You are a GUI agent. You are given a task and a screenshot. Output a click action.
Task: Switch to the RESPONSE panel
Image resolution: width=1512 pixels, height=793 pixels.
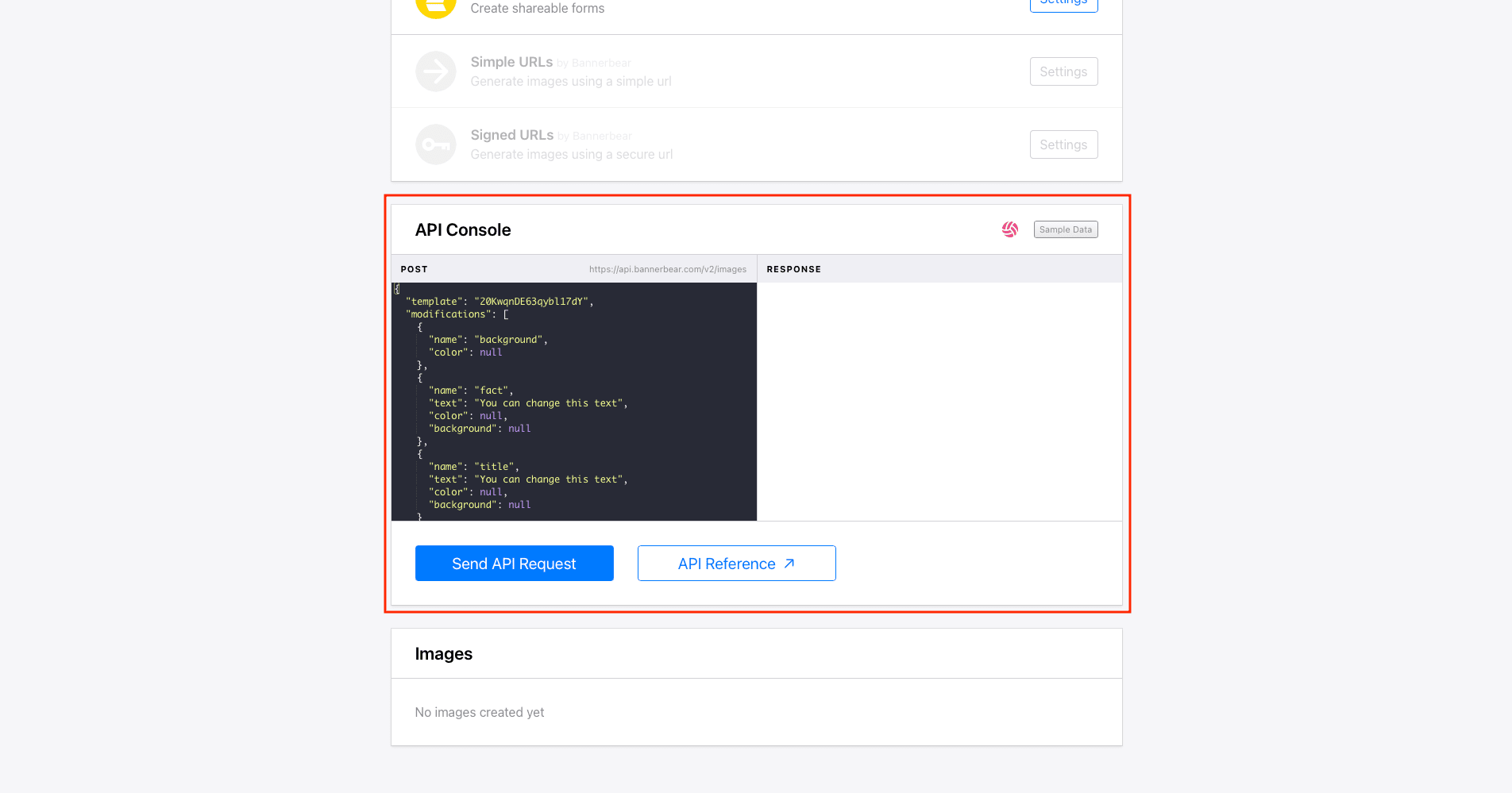793,269
